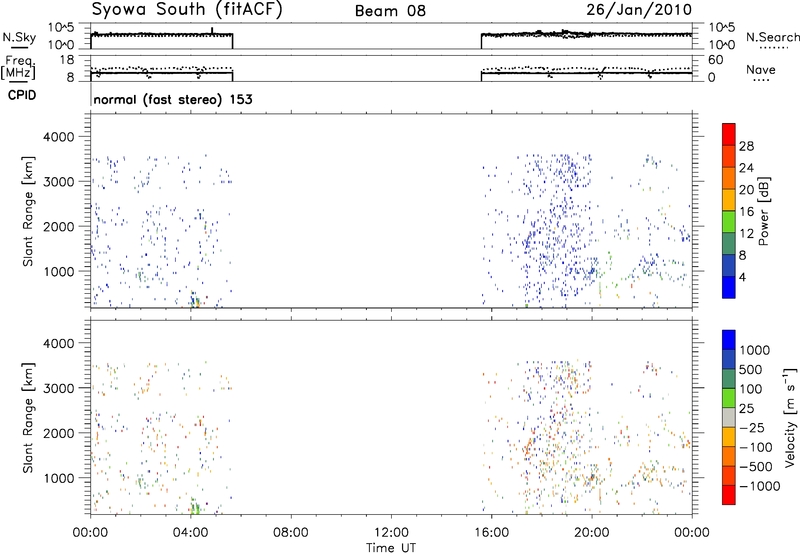Pick the red top segment of Power colorbar
Screen dimensions: 800x554
click(729, 134)
